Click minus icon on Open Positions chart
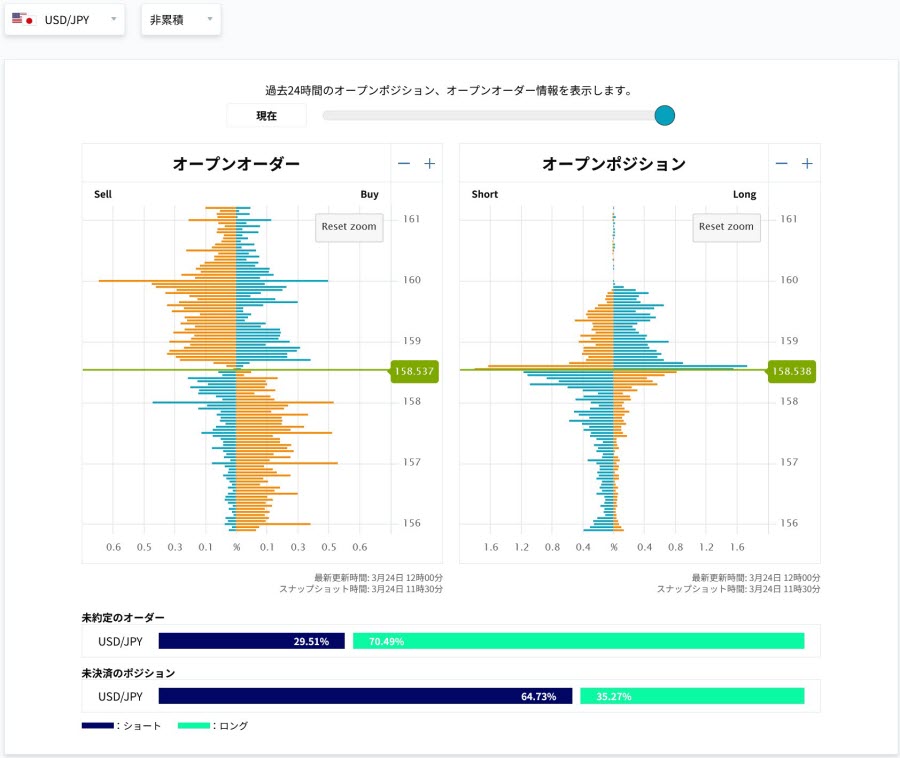 point(782,164)
